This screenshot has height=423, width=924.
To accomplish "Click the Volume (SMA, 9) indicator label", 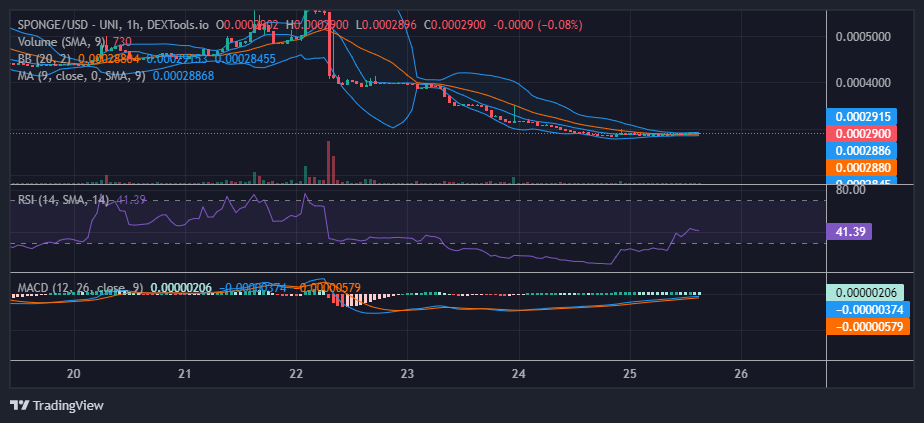I will pos(62,42).
